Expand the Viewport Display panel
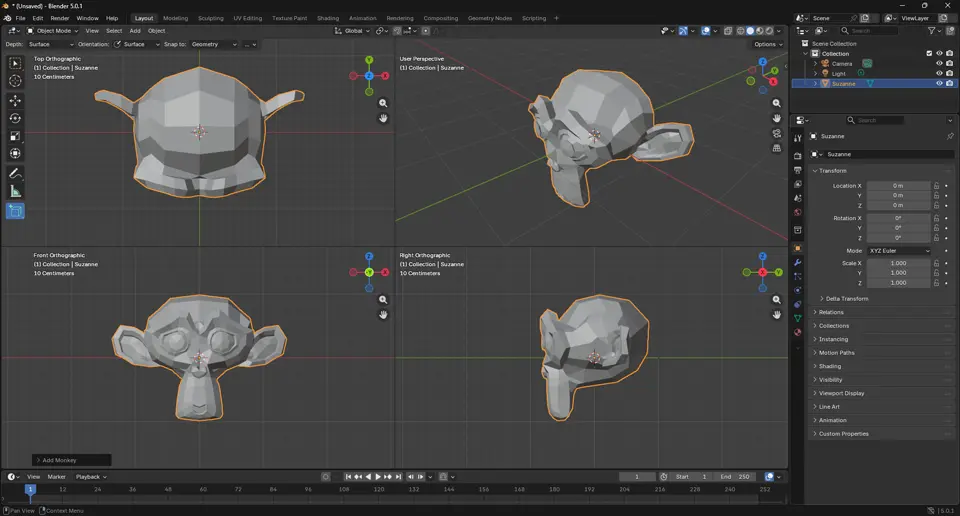Viewport: 960px width, 516px height. 841,393
